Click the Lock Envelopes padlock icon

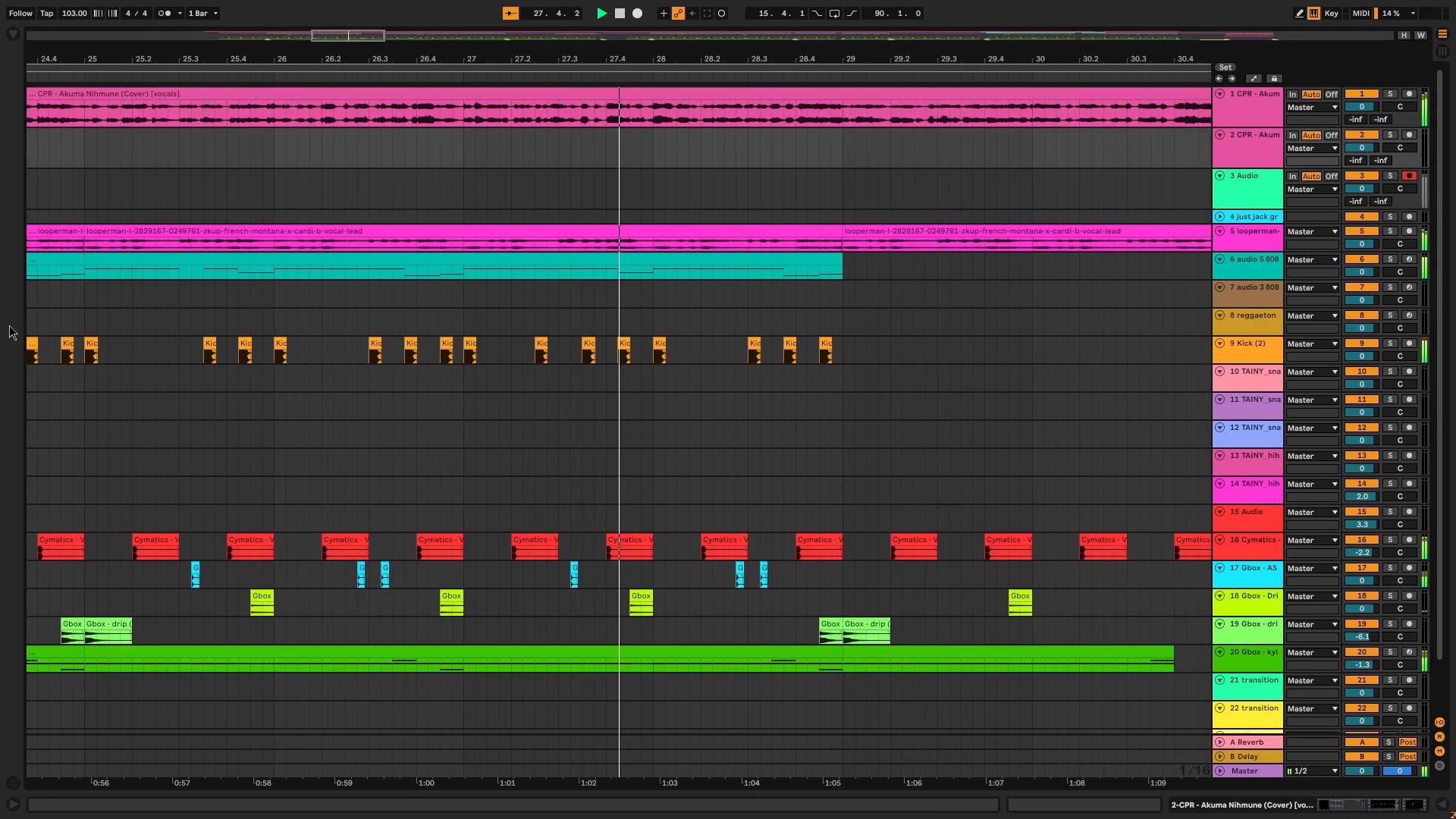point(1274,78)
